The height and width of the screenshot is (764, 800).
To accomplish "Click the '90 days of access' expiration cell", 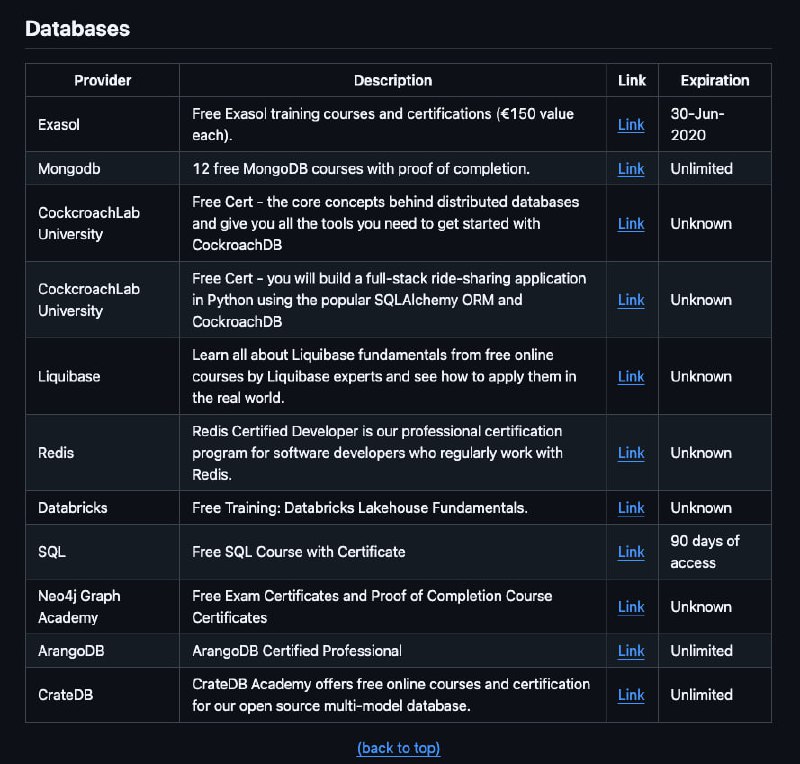I will [705, 552].
